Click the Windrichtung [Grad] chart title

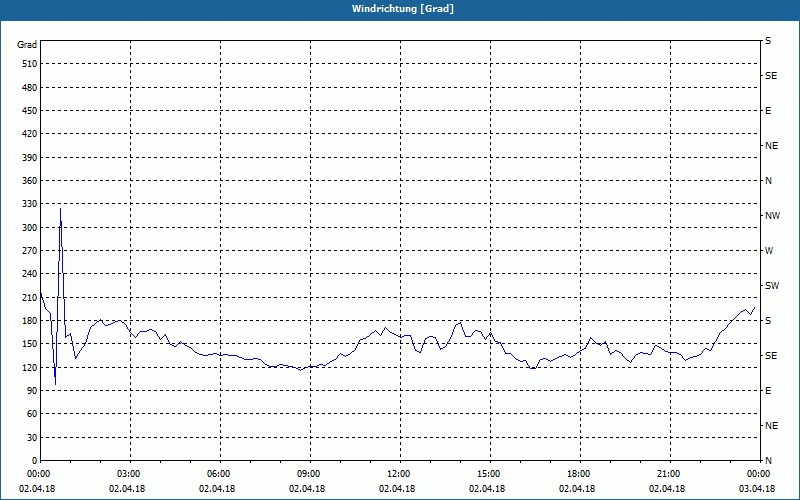point(403,9)
